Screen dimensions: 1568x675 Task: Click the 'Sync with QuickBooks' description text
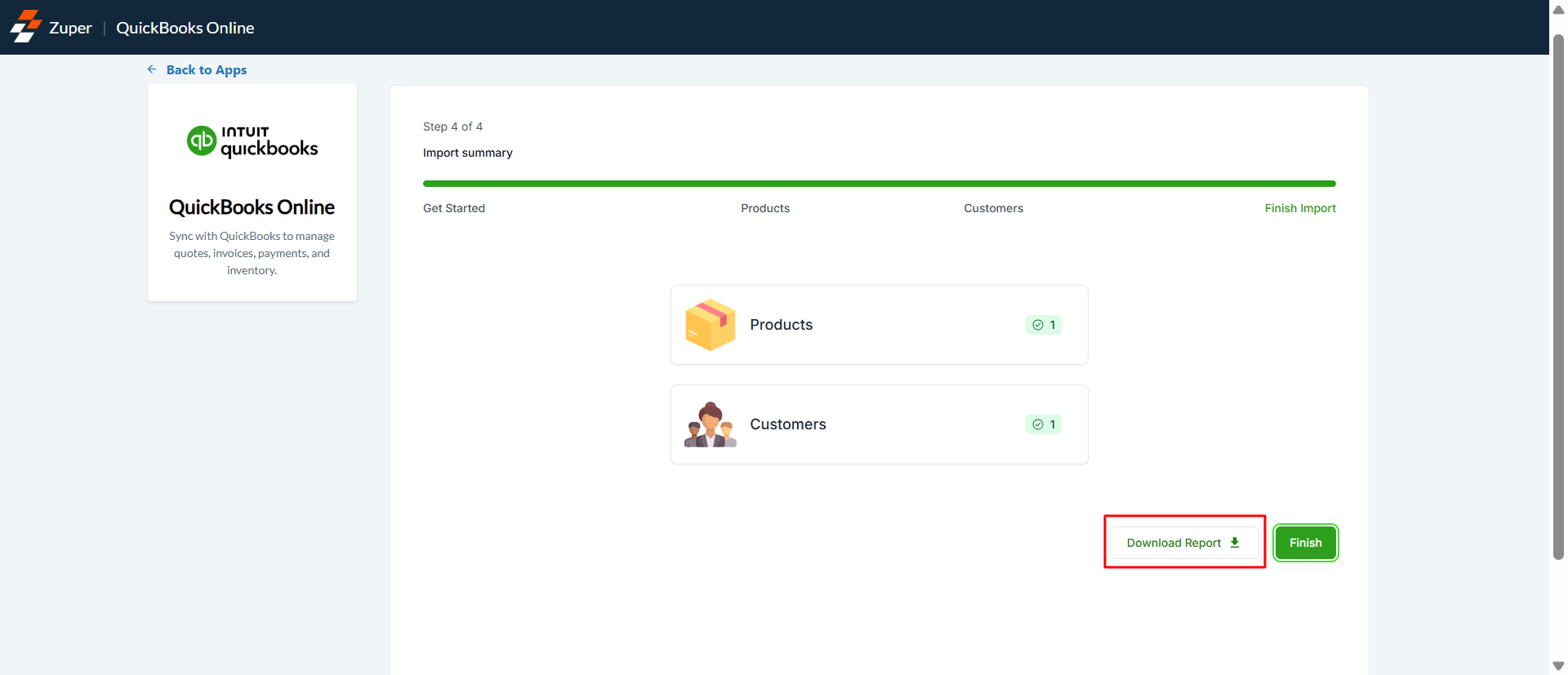(x=252, y=253)
